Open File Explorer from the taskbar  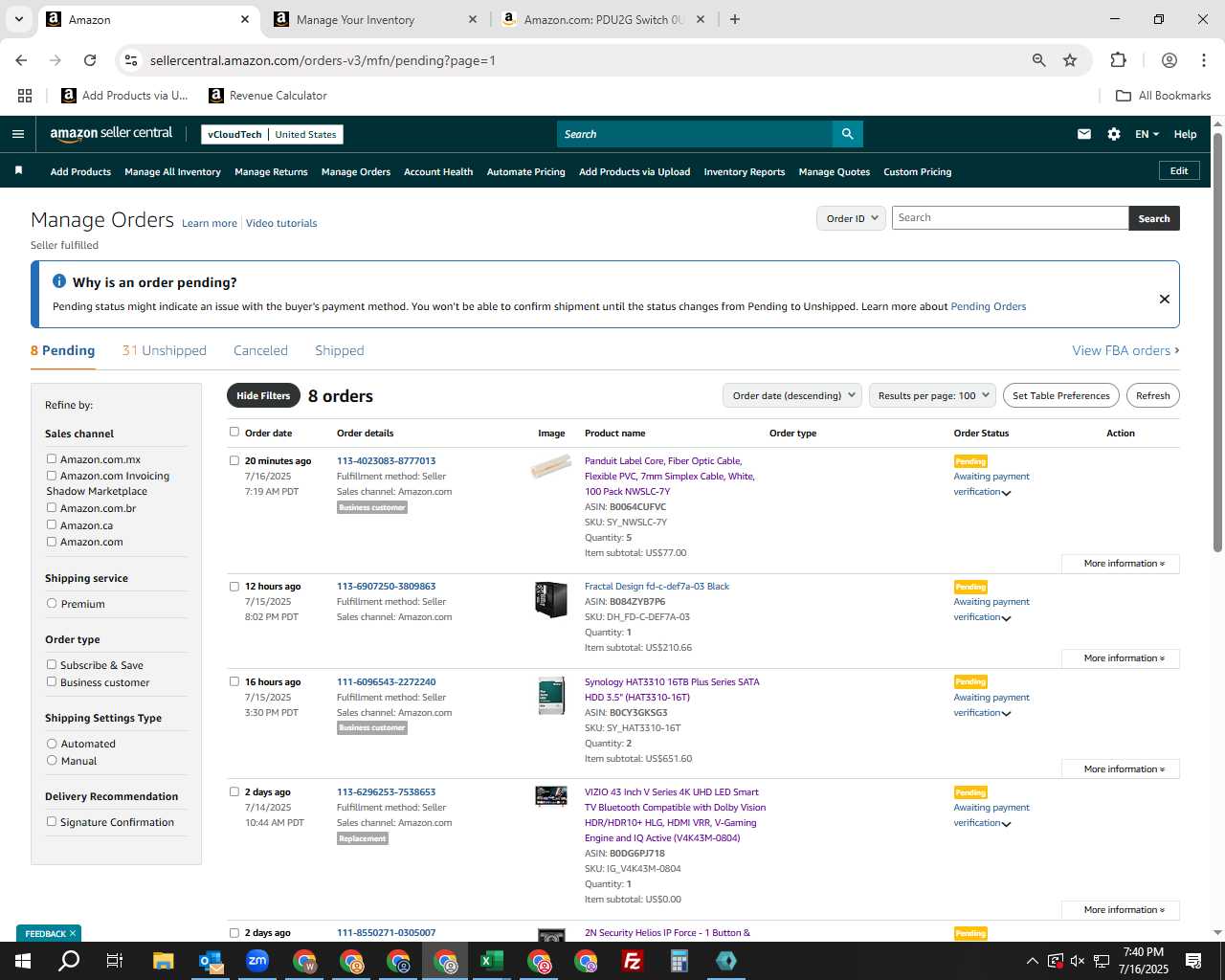click(x=164, y=961)
